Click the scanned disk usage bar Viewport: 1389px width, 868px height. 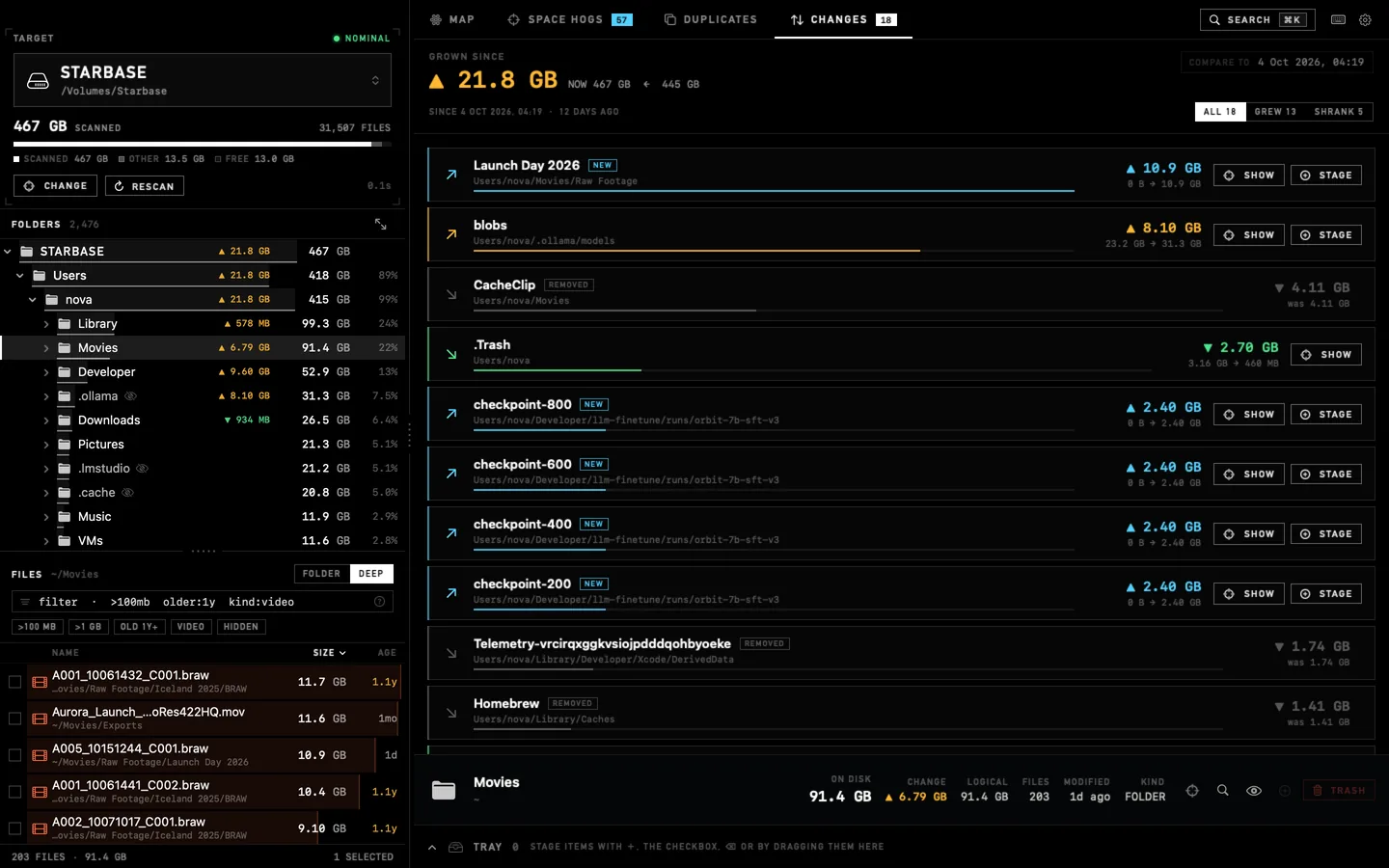tap(203, 145)
